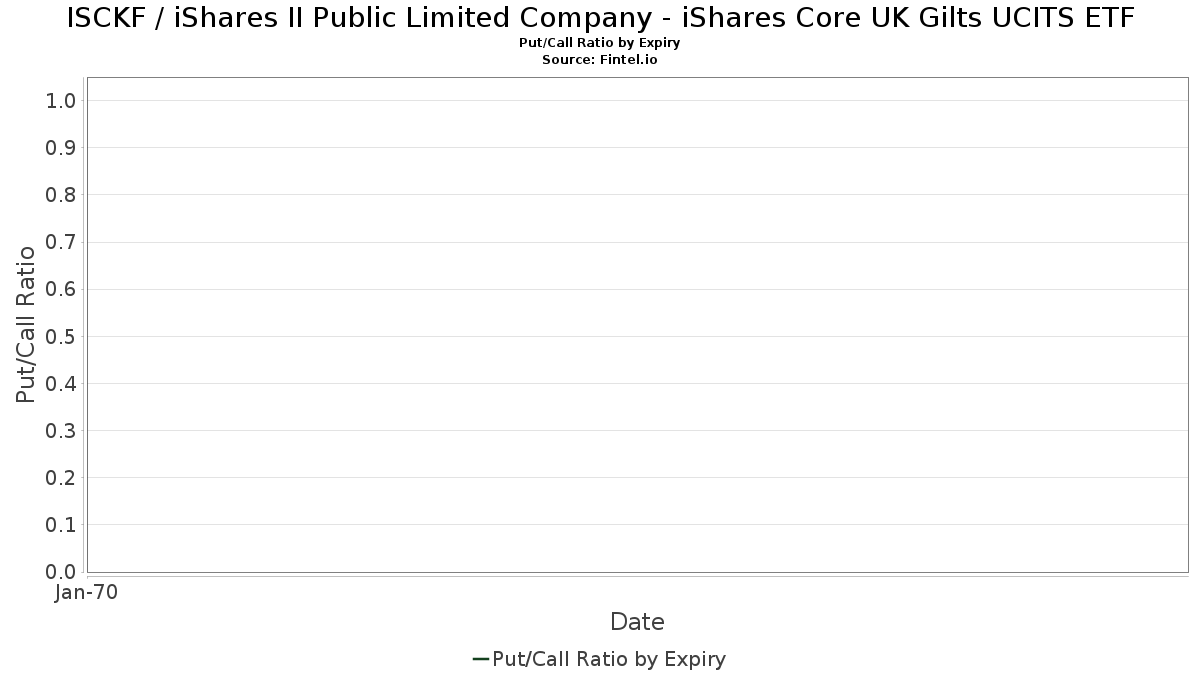The width and height of the screenshot is (1200, 675).
Task: Click the 0.5 y-axis tick label
Action: (61, 336)
